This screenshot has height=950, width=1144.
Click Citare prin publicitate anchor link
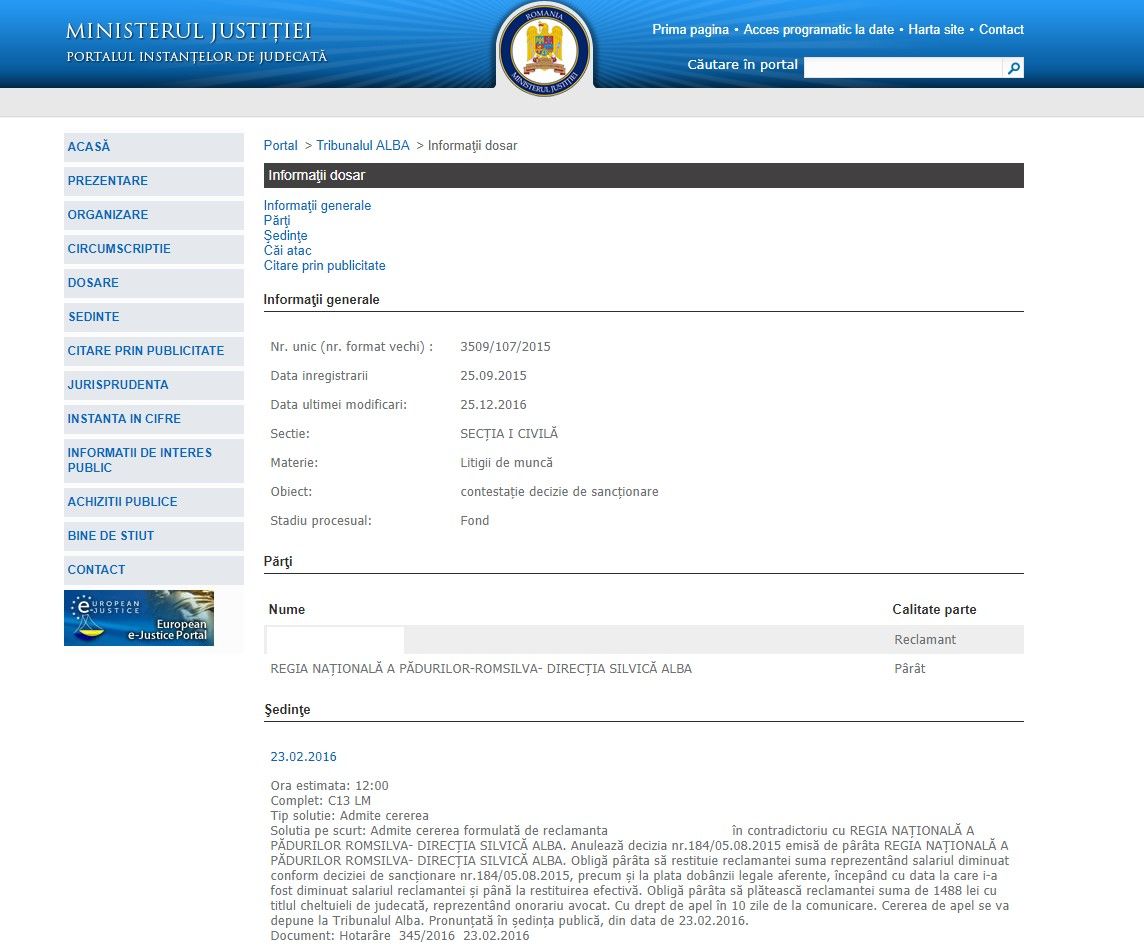324,266
